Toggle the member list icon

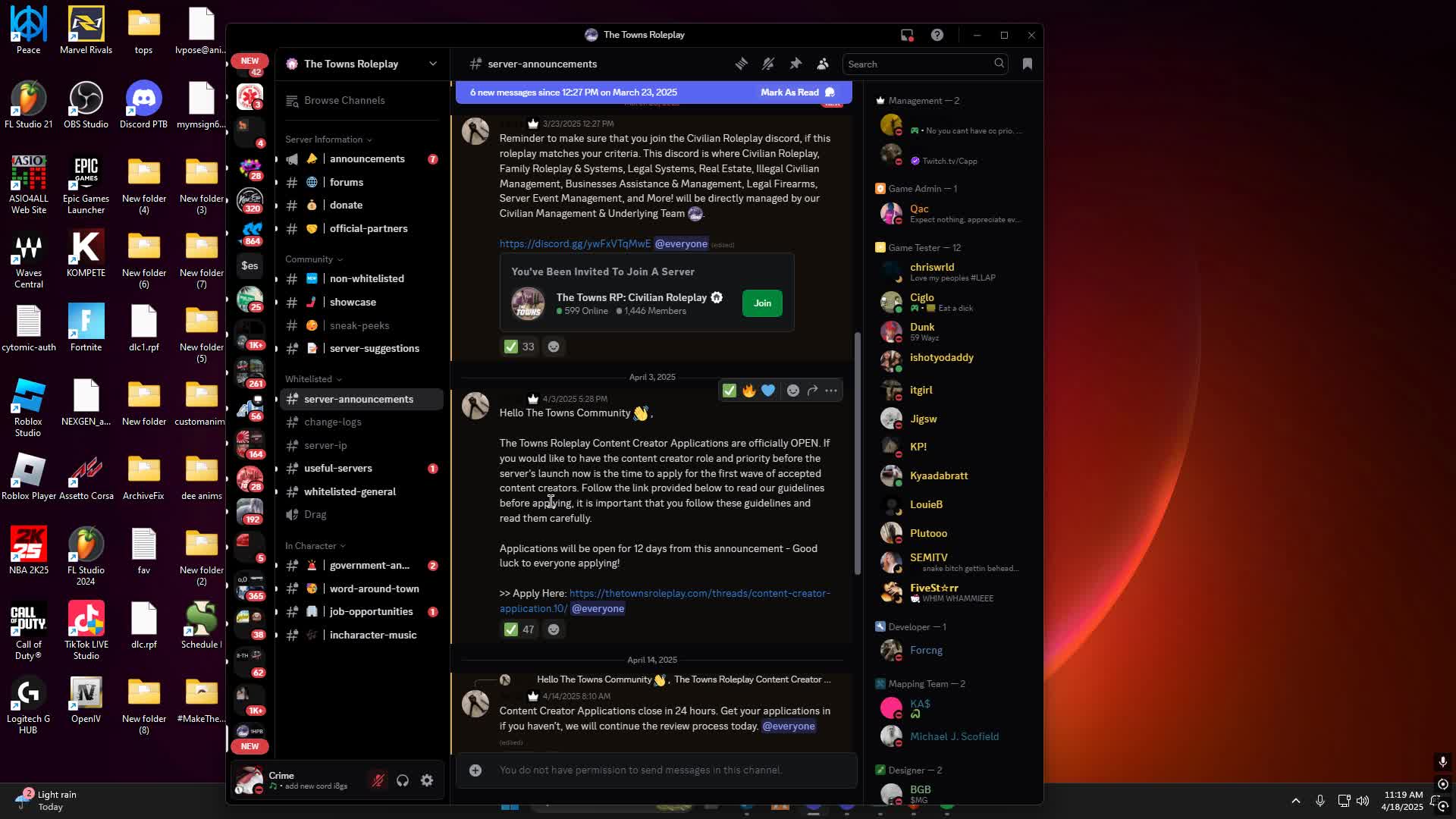tap(823, 64)
